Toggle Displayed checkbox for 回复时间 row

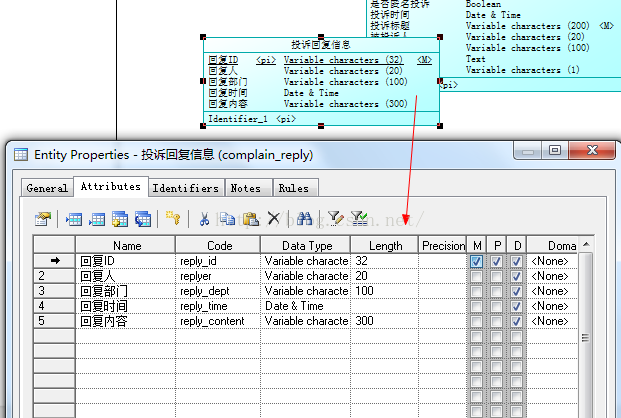coord(516,306)
